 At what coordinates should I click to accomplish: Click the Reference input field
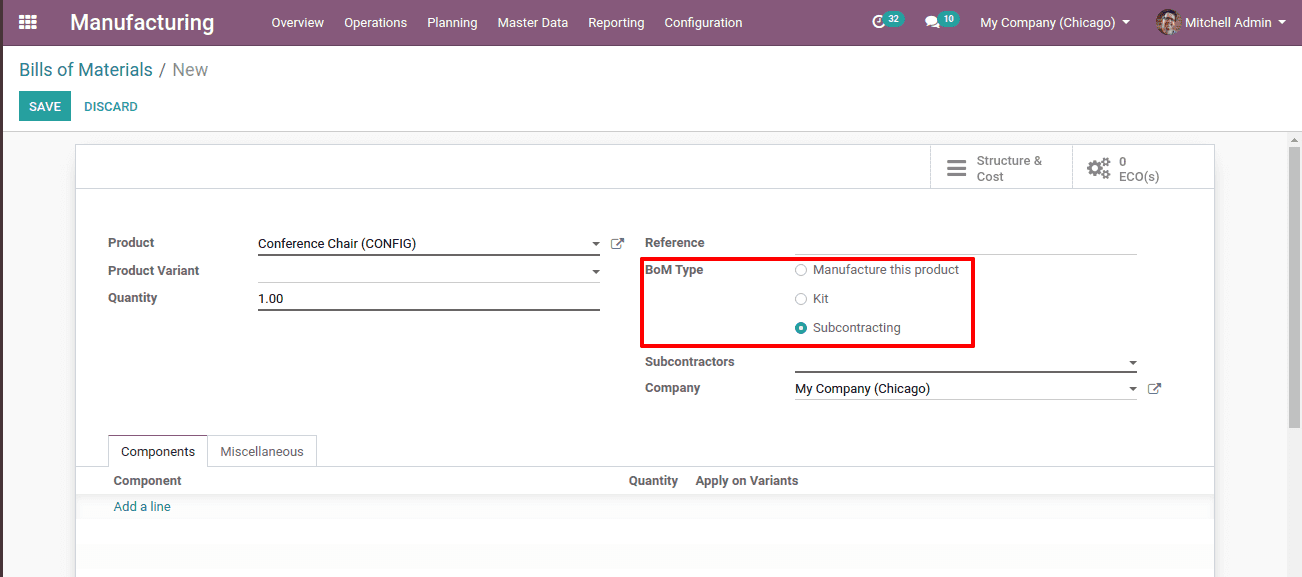pyautogui.click(x=966, y=243)
